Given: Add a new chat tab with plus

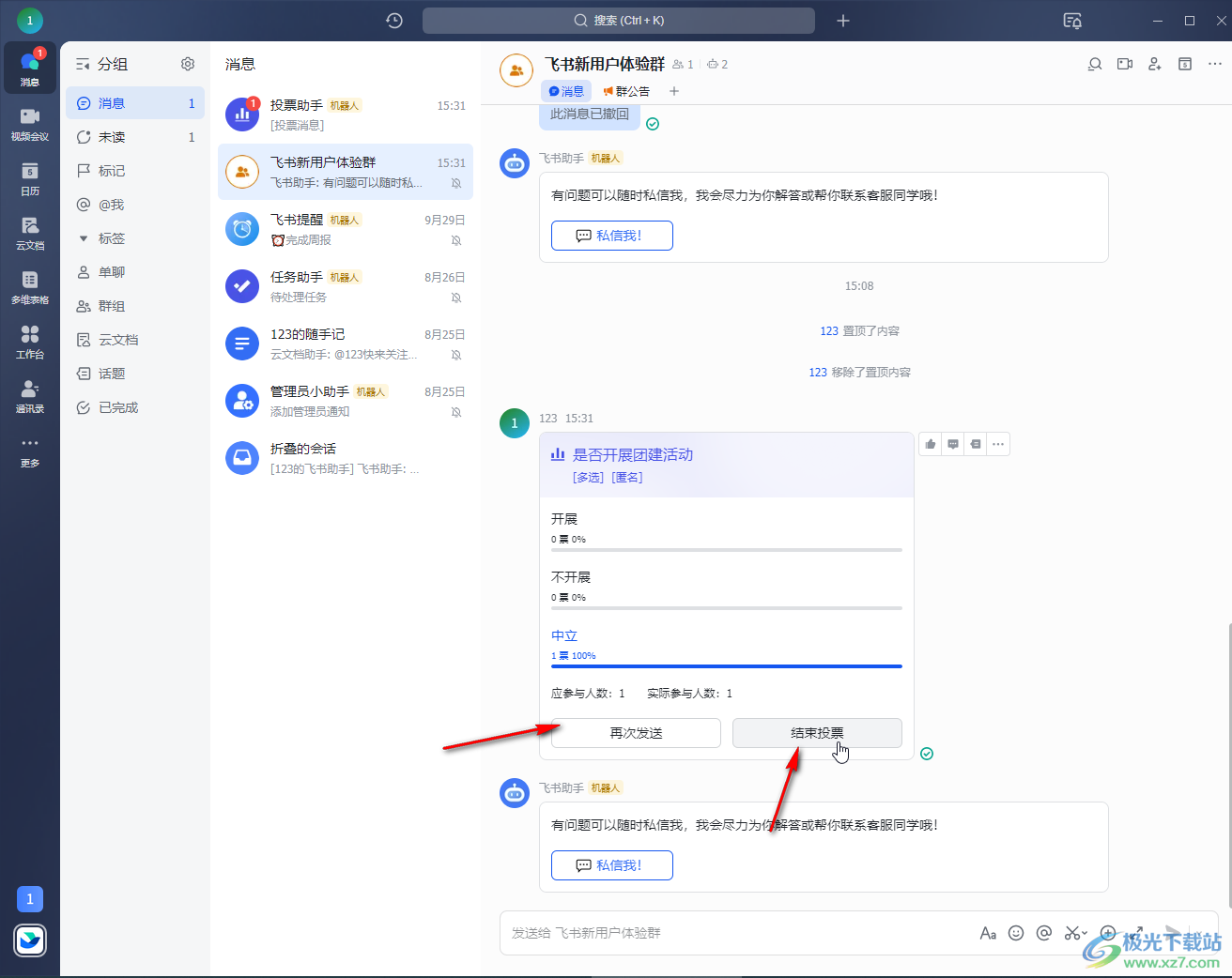Looking at the screenshot, I should tap(674, 91).
